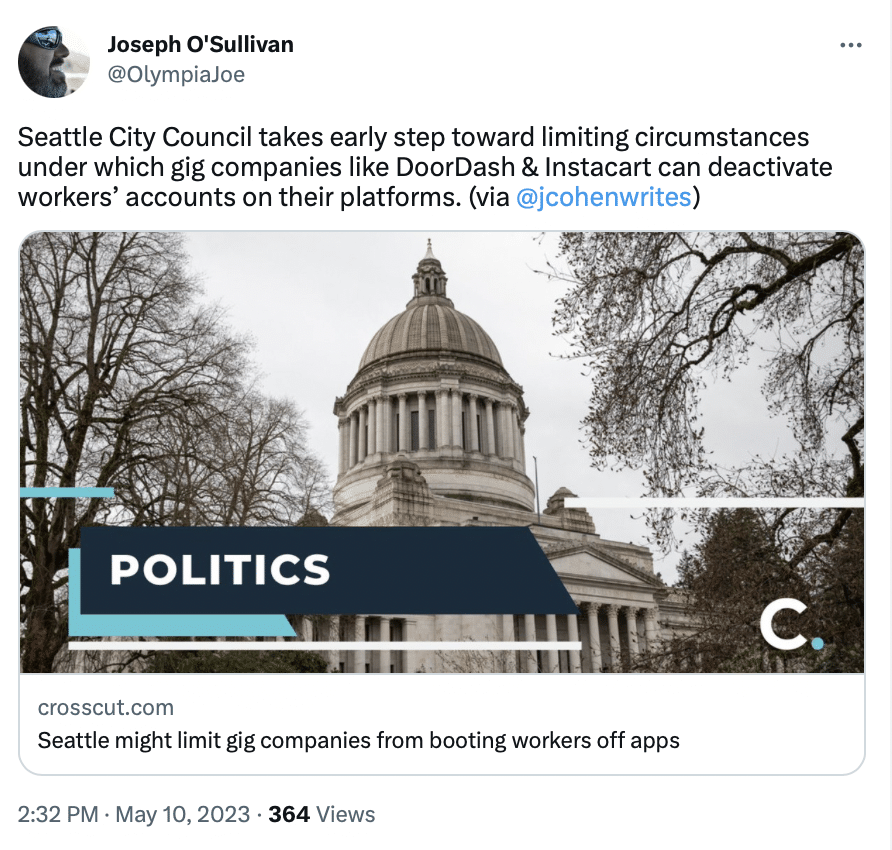892x850 pixels.
Task: Click the Crosscut C logo on image
Action: (x=791, y=626)
